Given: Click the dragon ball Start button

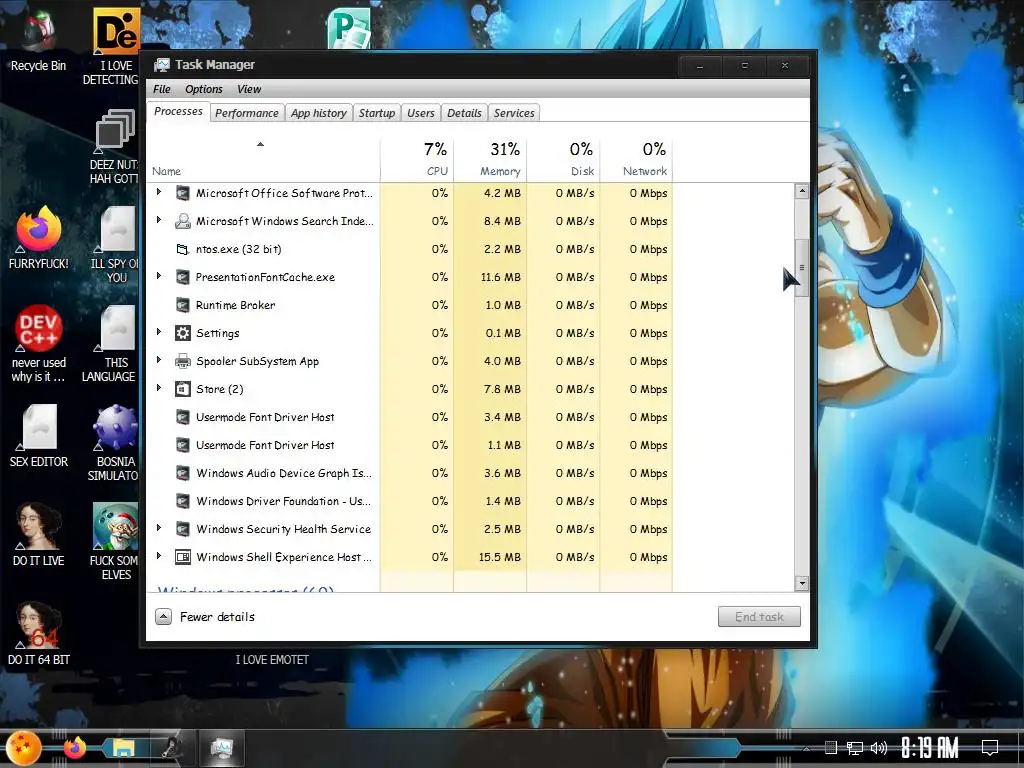Looking at the screenshot, I should coord(24,748).
